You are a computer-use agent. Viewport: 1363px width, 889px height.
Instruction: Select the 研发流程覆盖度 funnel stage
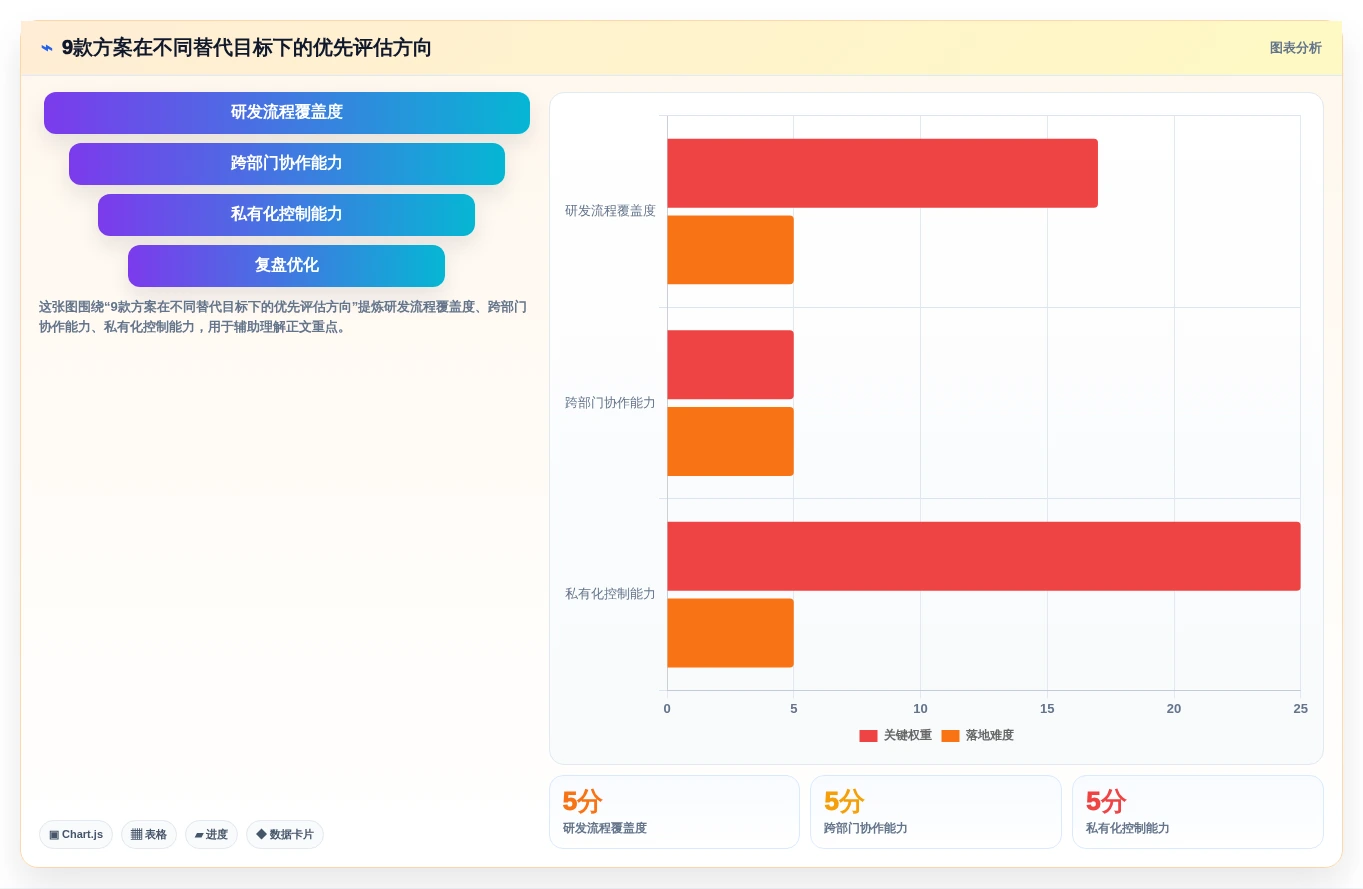pos(287,113)
